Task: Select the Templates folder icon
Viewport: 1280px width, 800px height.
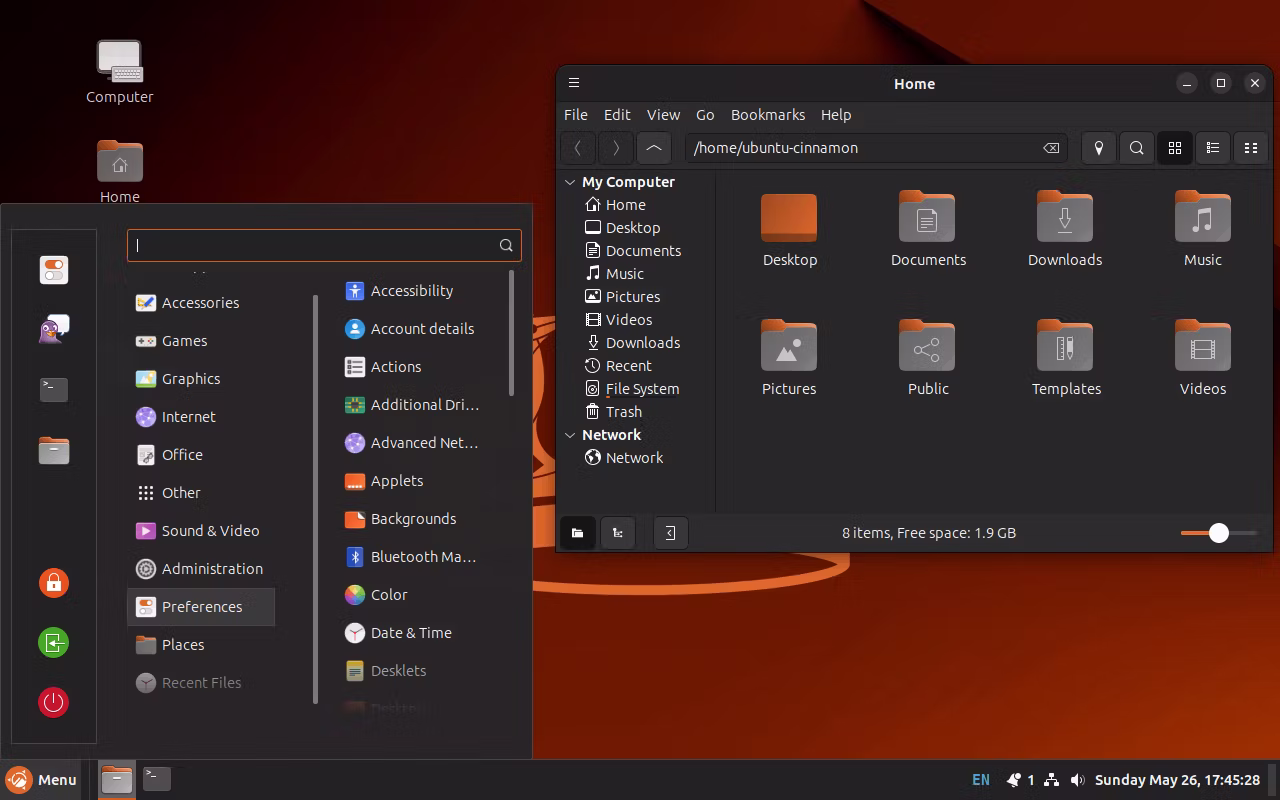Action: 1065,346
